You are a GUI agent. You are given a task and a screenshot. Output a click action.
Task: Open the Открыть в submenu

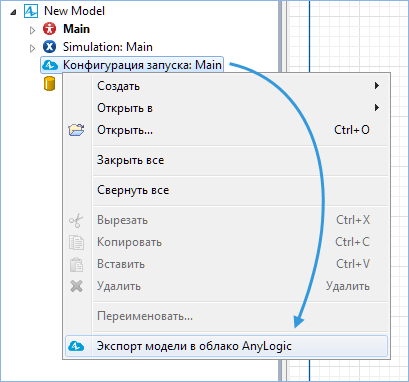[x=226, y=108]
